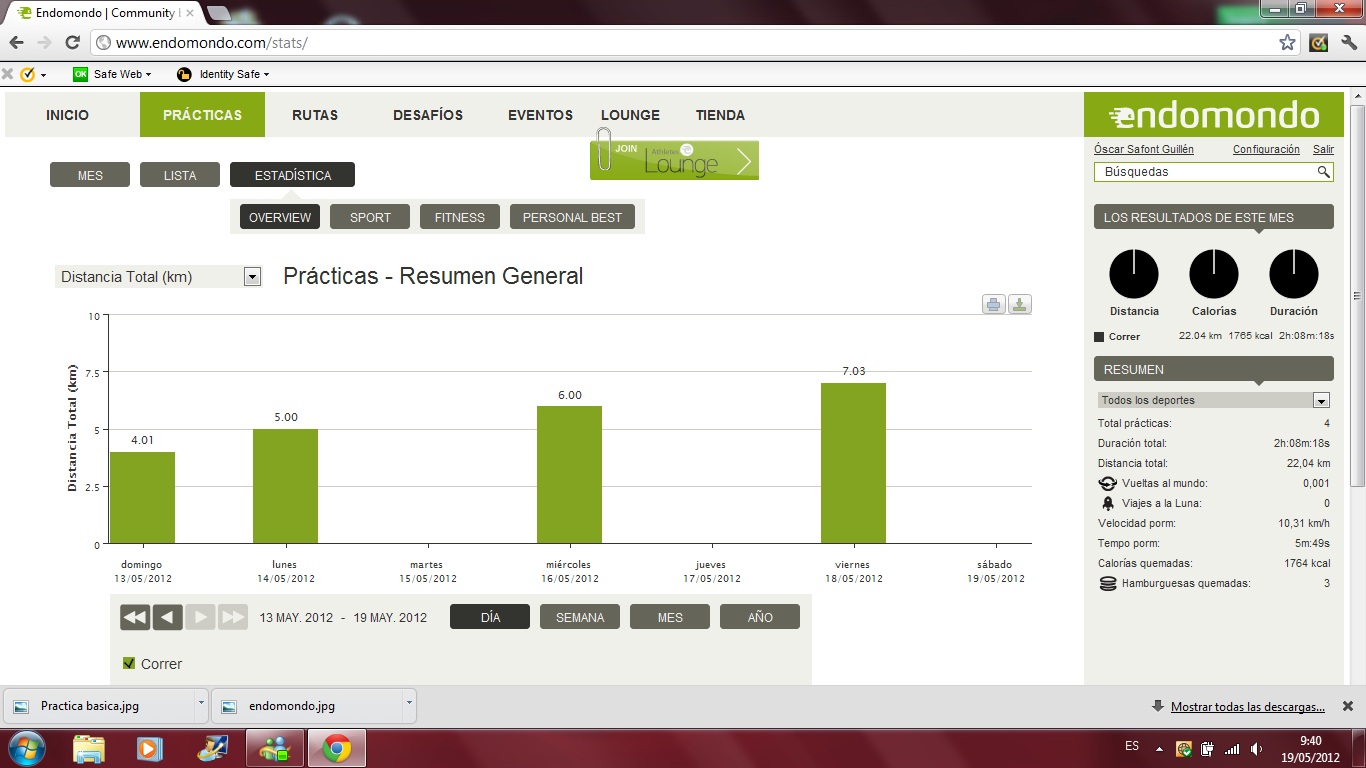Set chart period to DÍA
The width and height of the screenshot is (1366, 768).
point(490,617)
